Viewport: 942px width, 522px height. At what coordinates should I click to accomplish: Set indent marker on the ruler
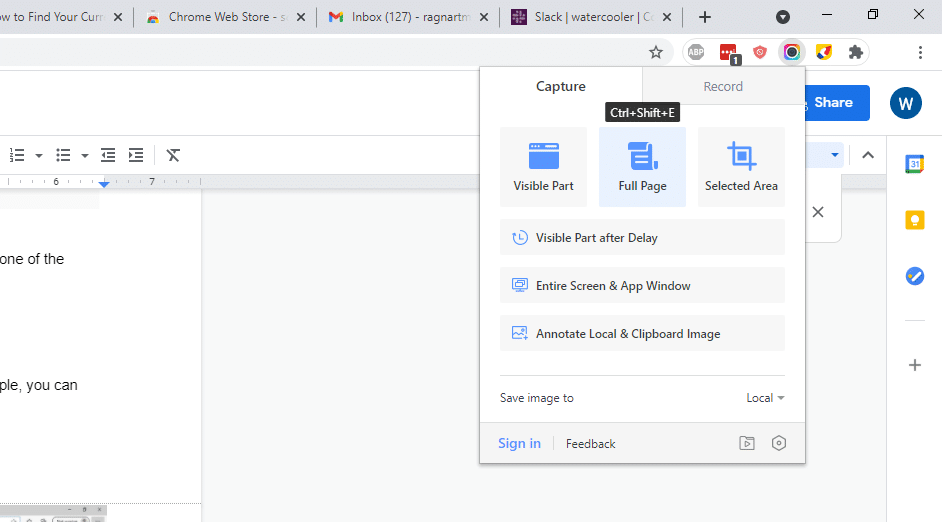tap(104, 183)
